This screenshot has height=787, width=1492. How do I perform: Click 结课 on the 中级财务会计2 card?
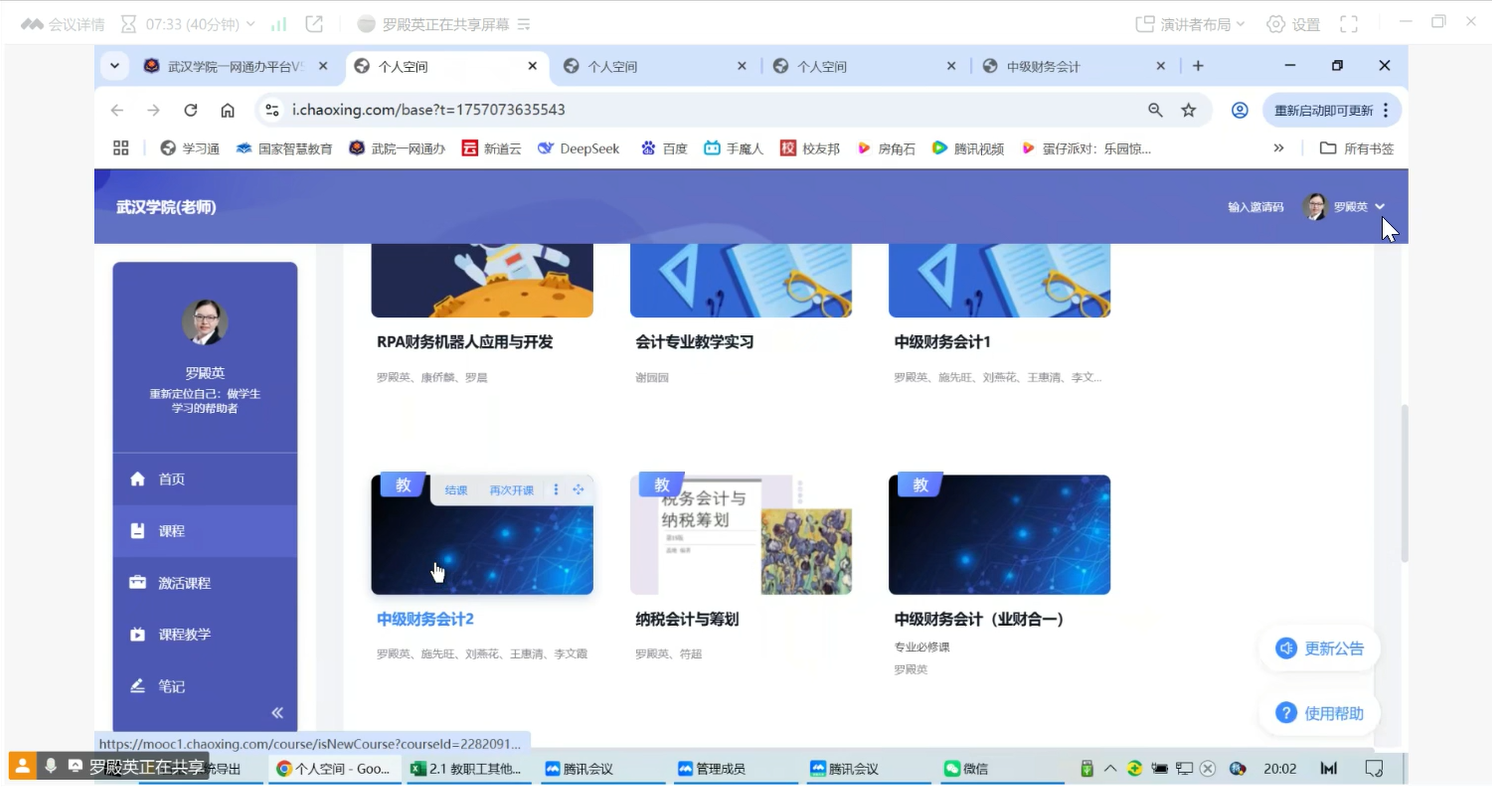[x=456, y=490]
